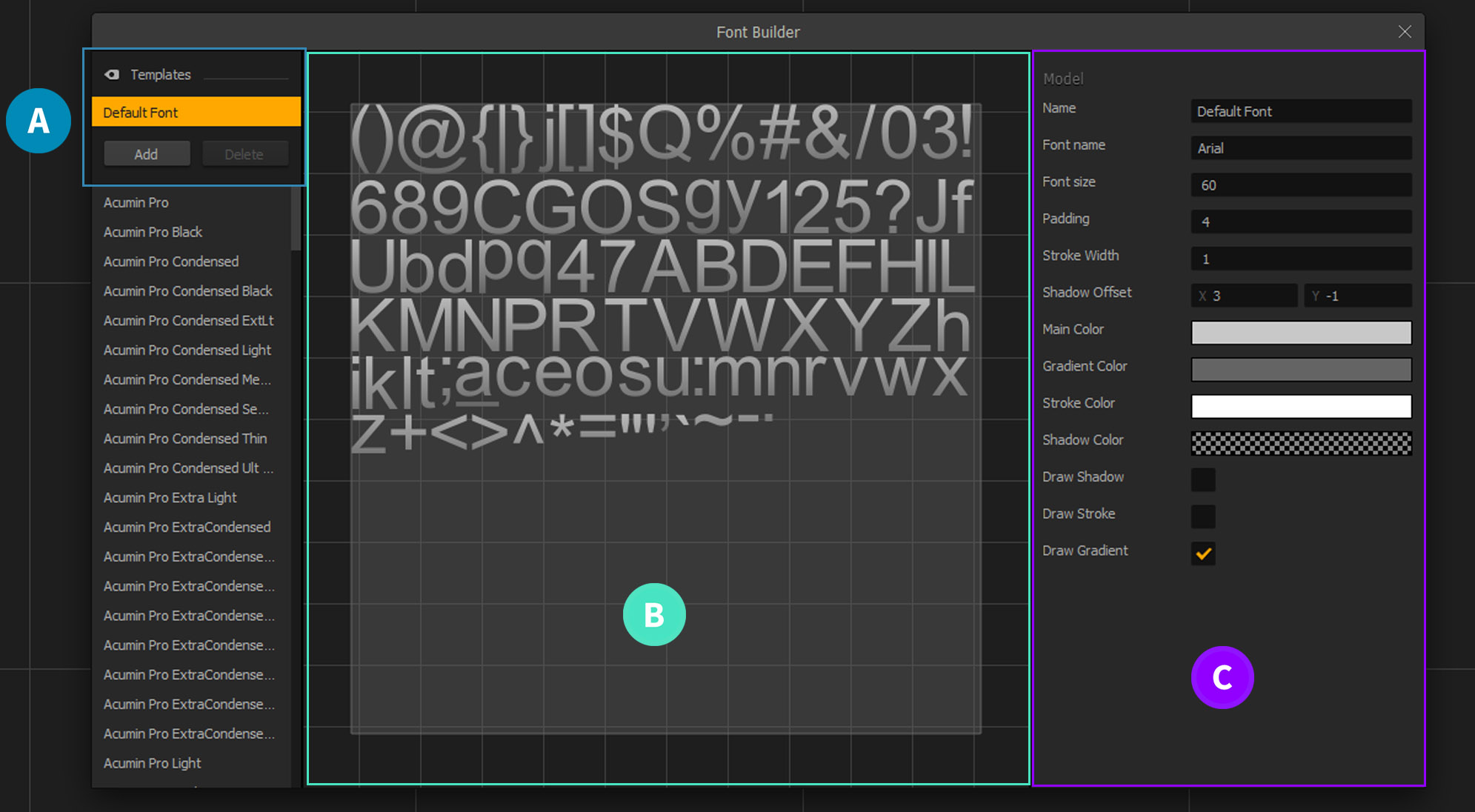
Task: Choose Acumin Pro Condensed Se... font
Action: 187,409
